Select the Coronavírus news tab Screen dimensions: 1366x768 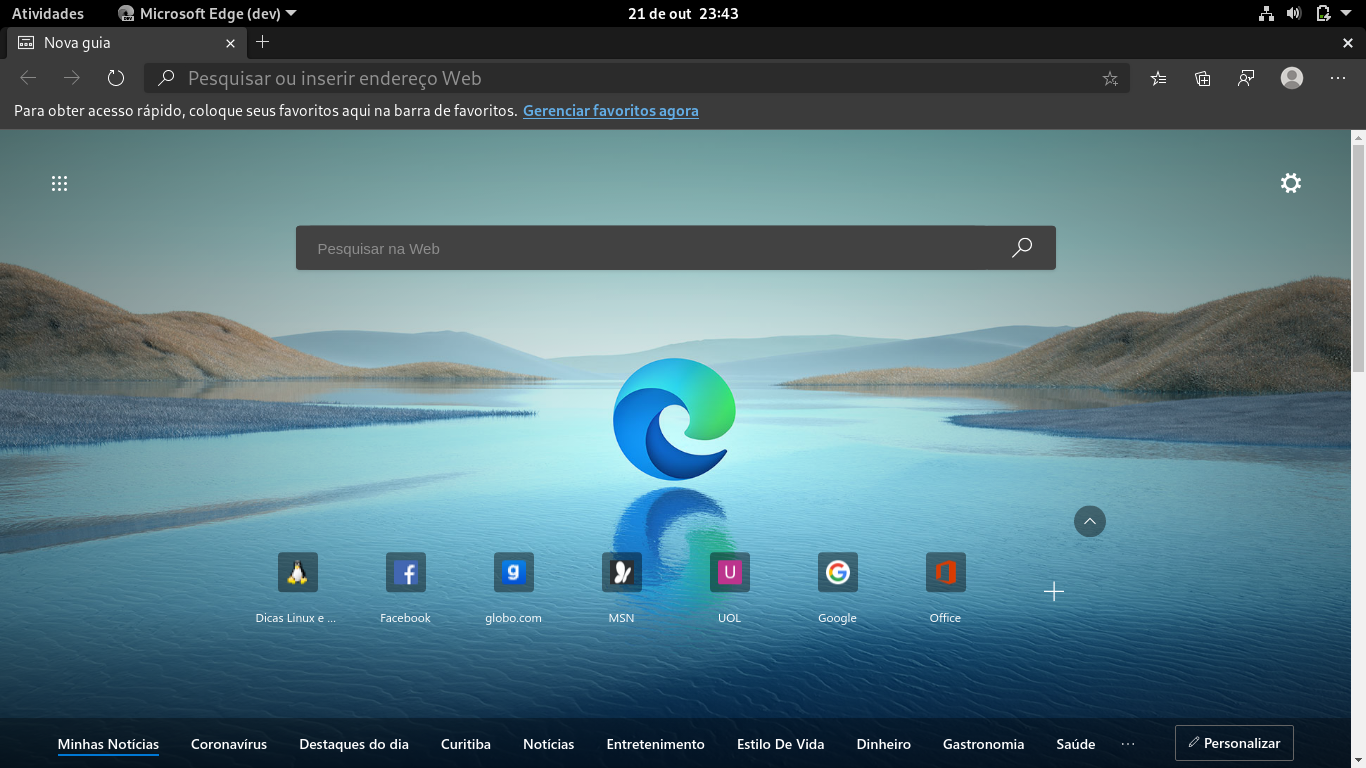pyautogui.click(x=229, y=744)
